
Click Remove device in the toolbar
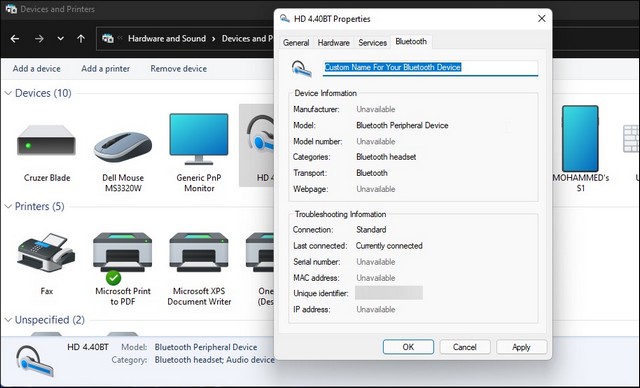[178, 69]
